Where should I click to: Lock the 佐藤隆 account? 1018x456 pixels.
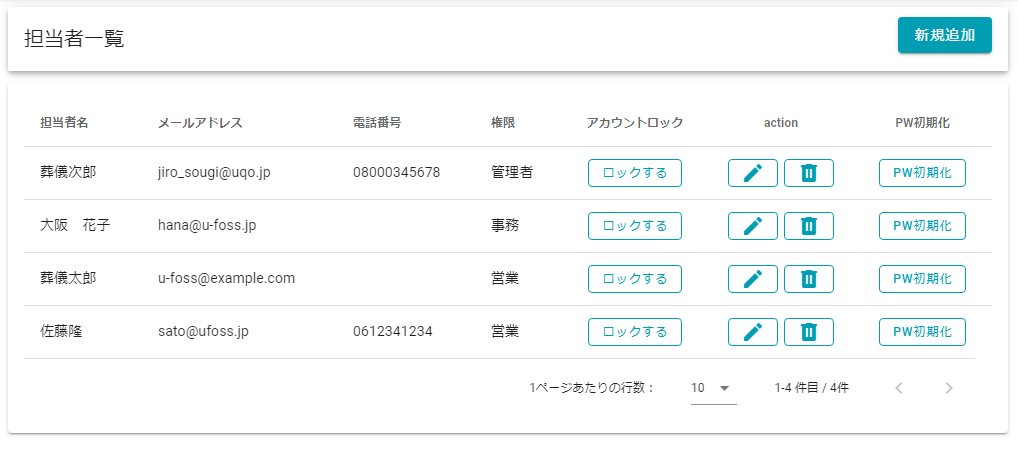[635, 332]
